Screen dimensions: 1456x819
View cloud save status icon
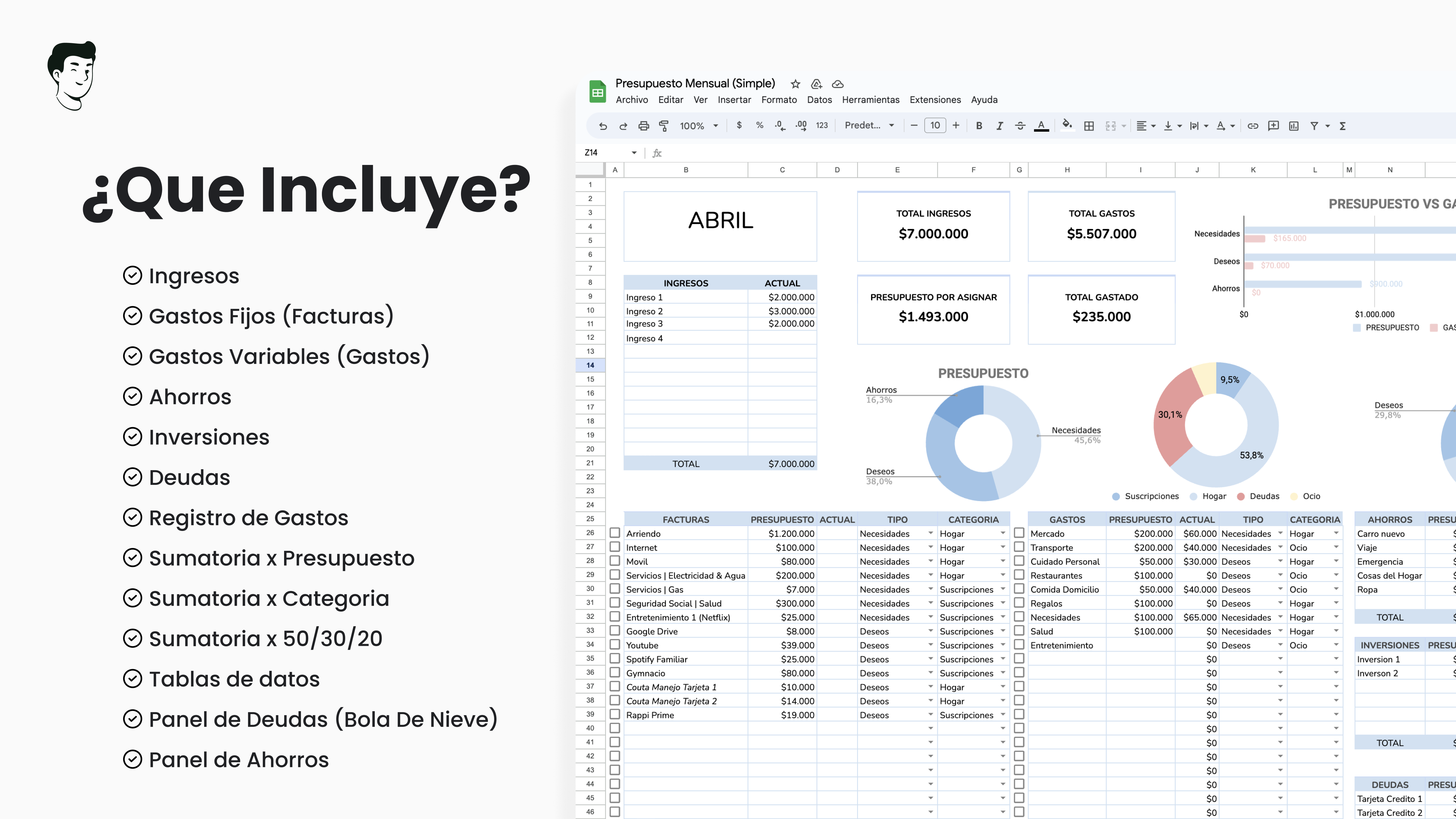point(838,84)
